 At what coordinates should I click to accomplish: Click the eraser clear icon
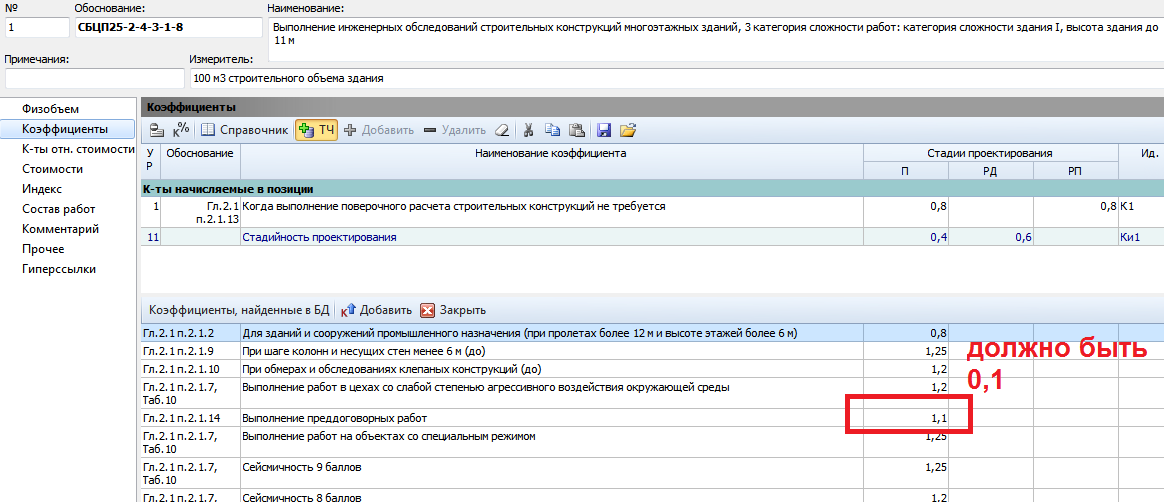tap(503, 130)
